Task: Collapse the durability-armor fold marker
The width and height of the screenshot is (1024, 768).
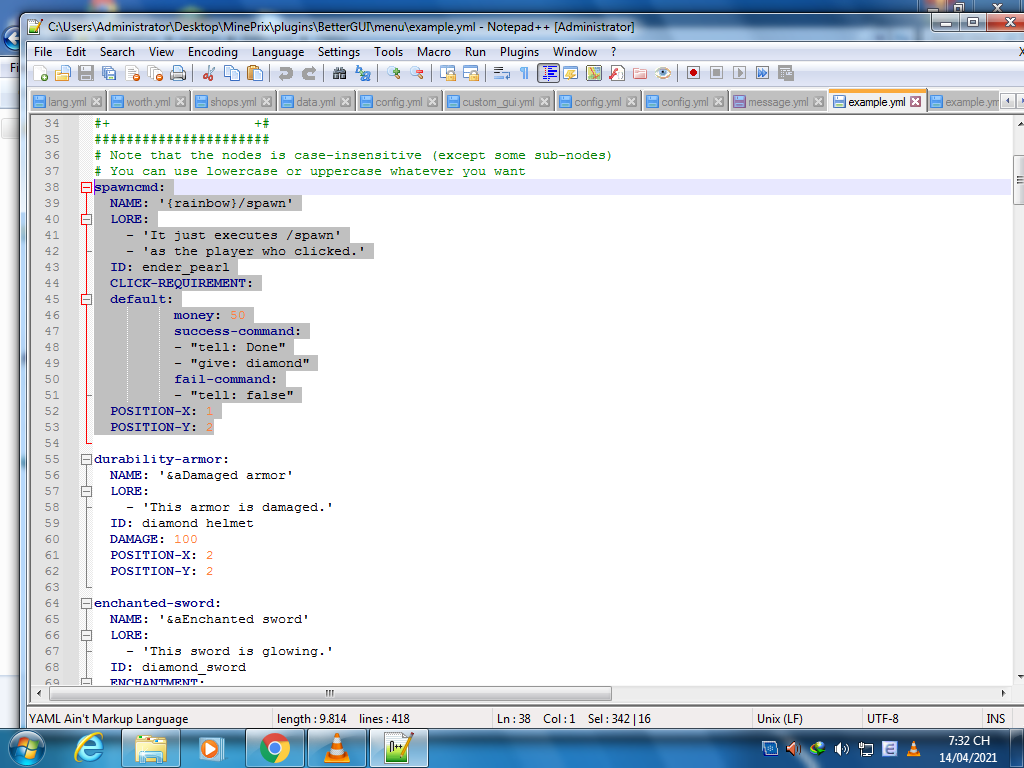Action: pos(86,459)
